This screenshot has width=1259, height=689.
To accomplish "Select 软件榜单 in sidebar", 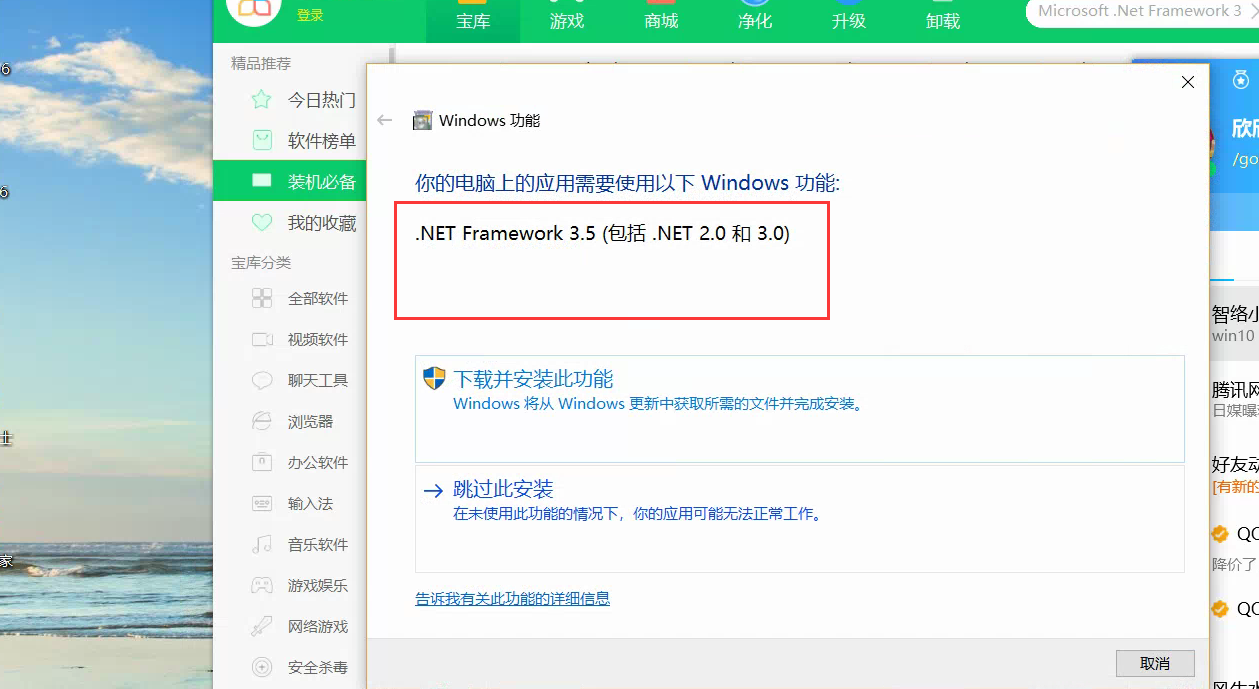I will (x=322, y=141).
